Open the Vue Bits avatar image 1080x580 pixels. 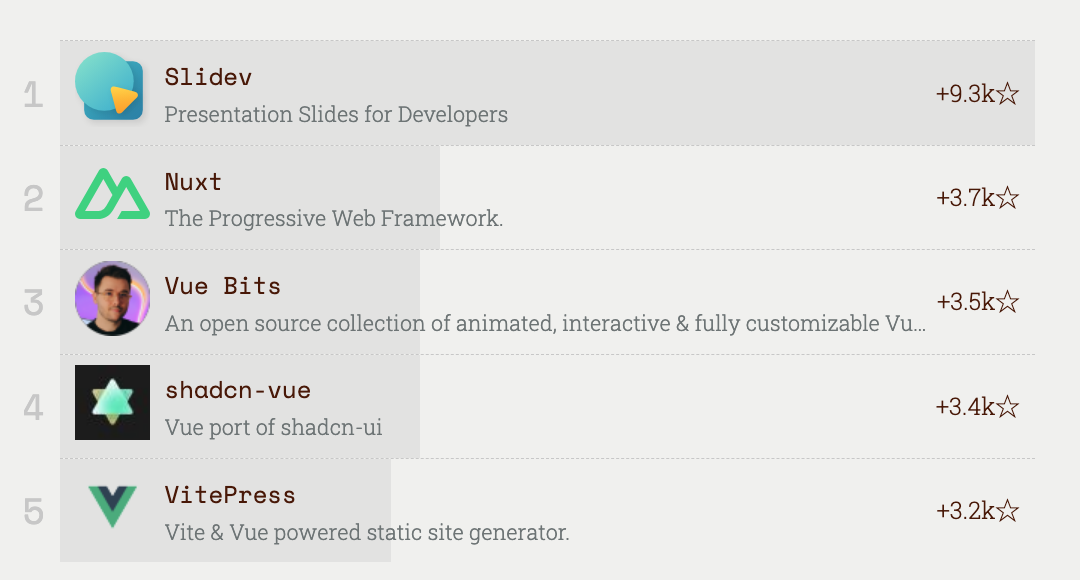pyautogui.click(x=112, y=298)
